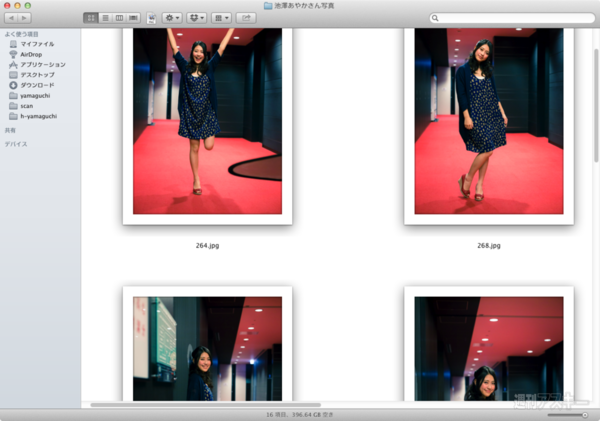Select the thumbnail with the green signboard

(207, 344)
